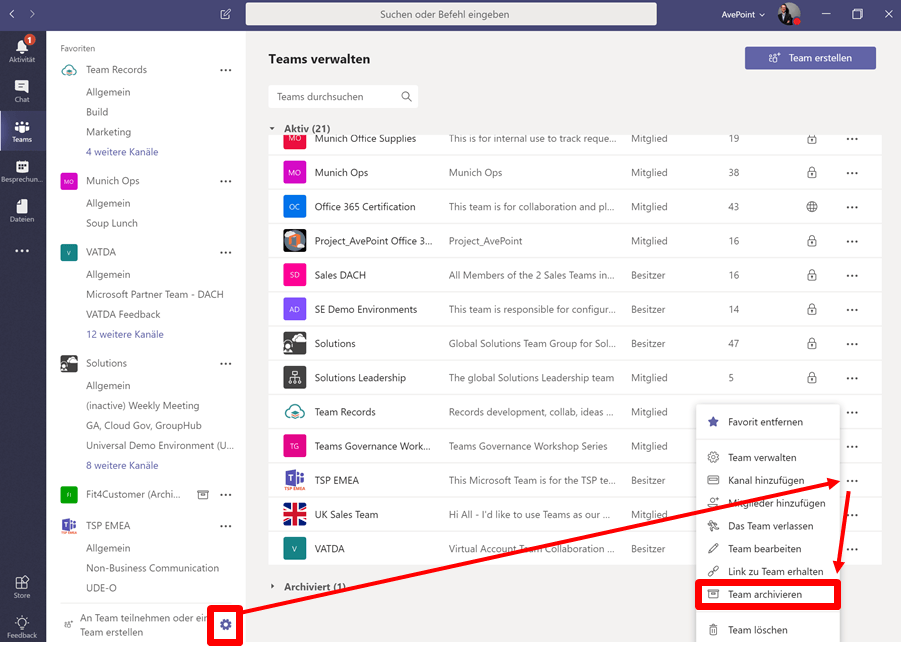Open the user profile picture
Image resolution: width=901 pixels, height=646 pixels.
pos(788,14)
